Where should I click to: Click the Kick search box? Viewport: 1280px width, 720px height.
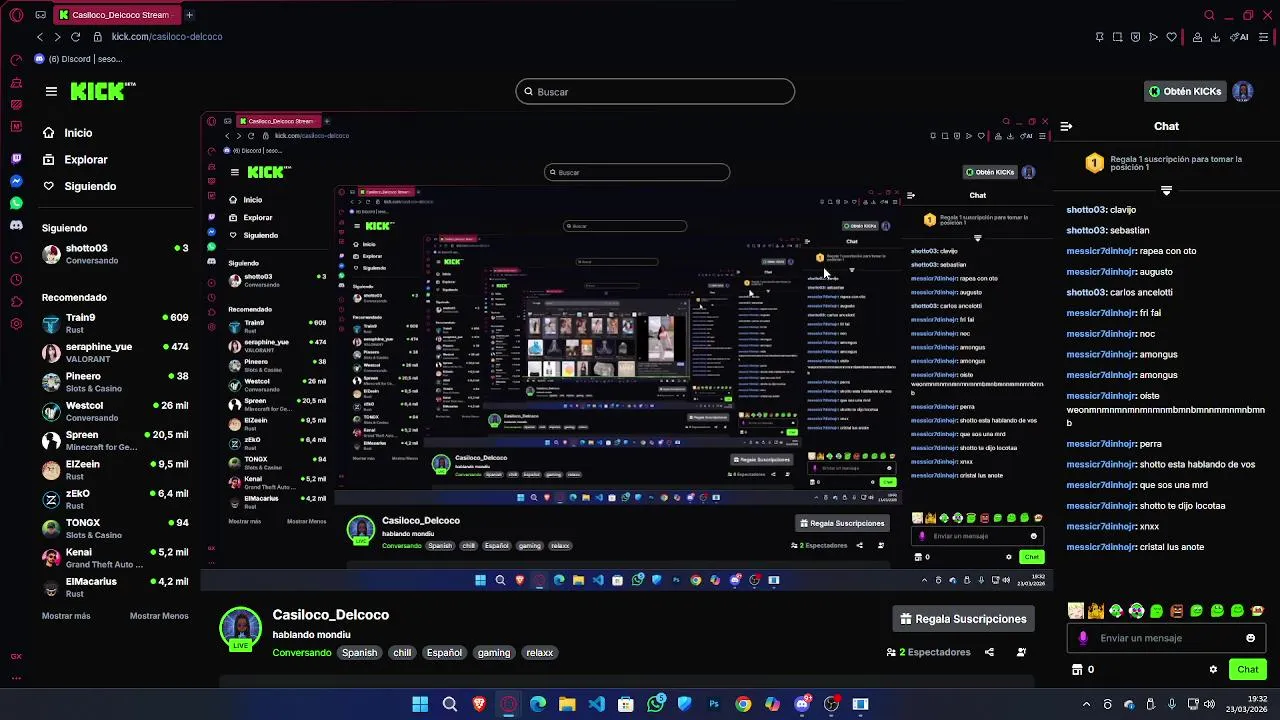[655, 92]
